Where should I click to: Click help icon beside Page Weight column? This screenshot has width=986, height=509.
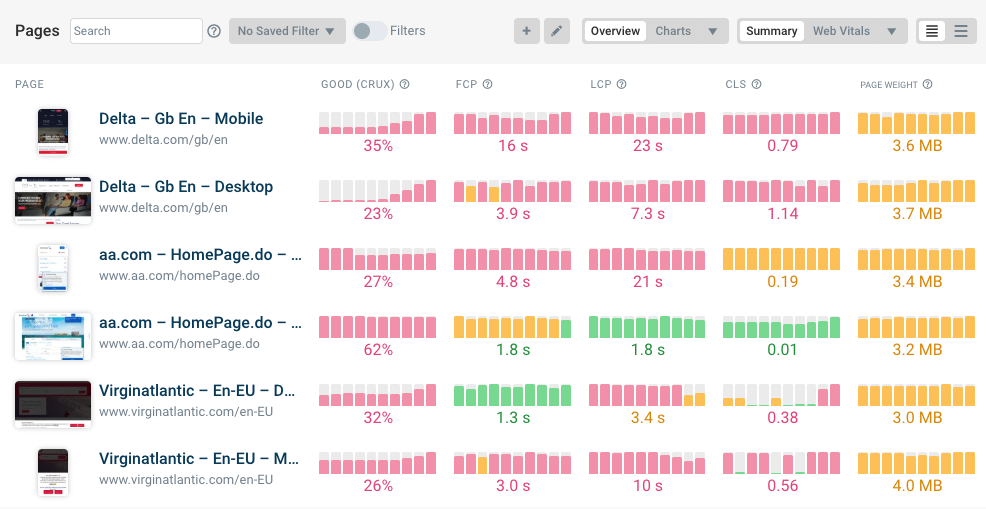(x=927, y=85)
